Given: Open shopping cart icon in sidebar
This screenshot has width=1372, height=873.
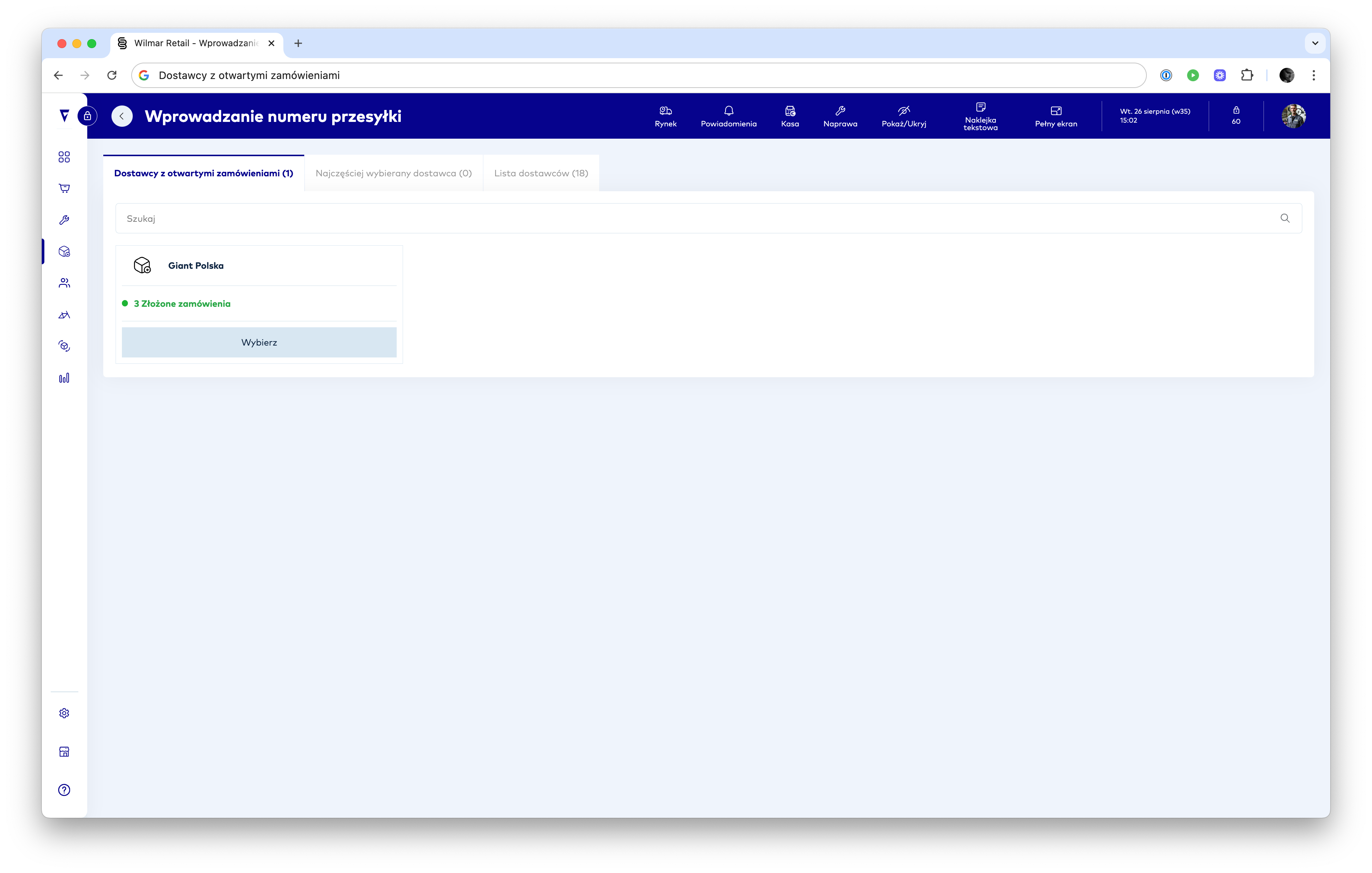Looking at the screenshot, I should click(x=64, y=188).
